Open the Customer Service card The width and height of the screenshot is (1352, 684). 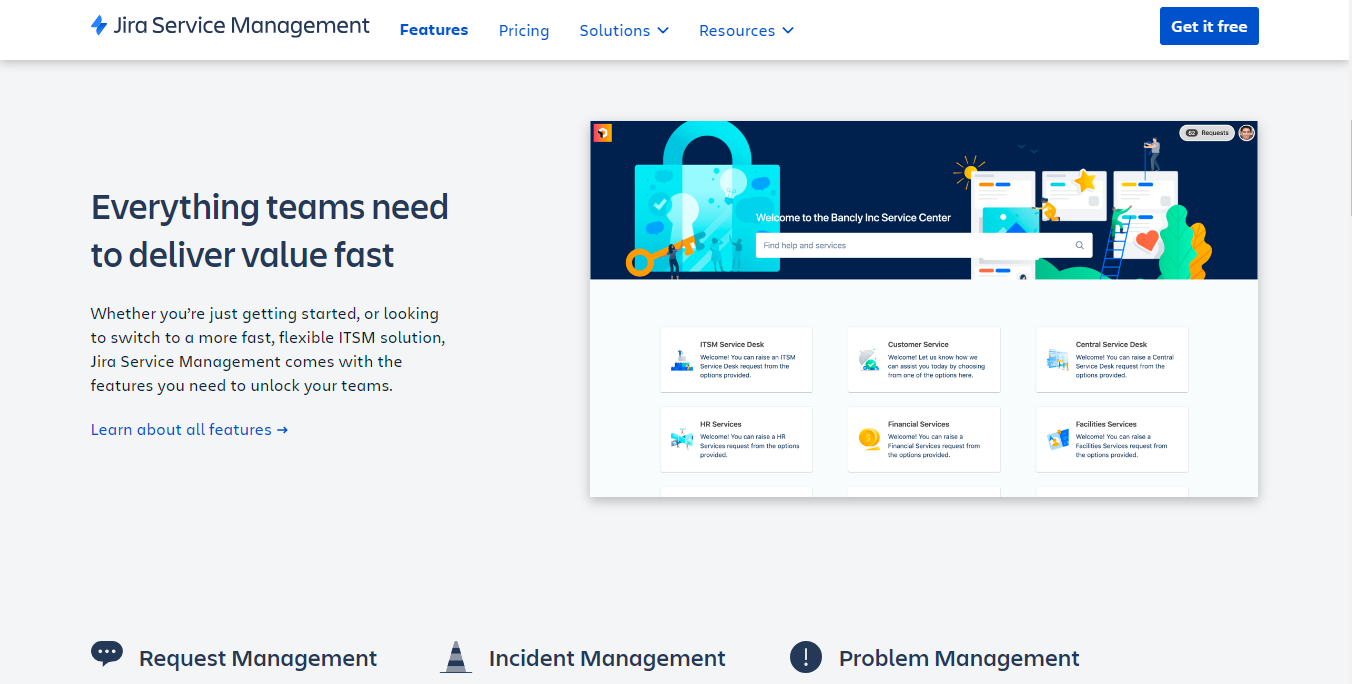pos(924,360)
